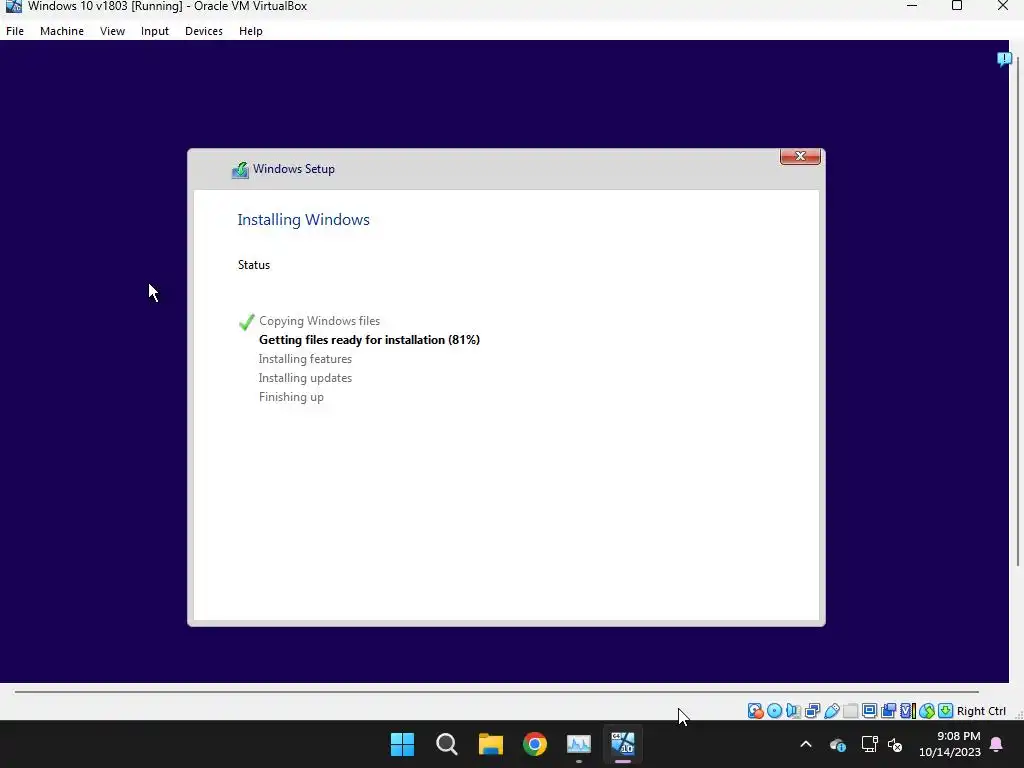Open the Input menu
Image resolution: width=1024 pixels, height=768 pixels.
click(155, 31)
